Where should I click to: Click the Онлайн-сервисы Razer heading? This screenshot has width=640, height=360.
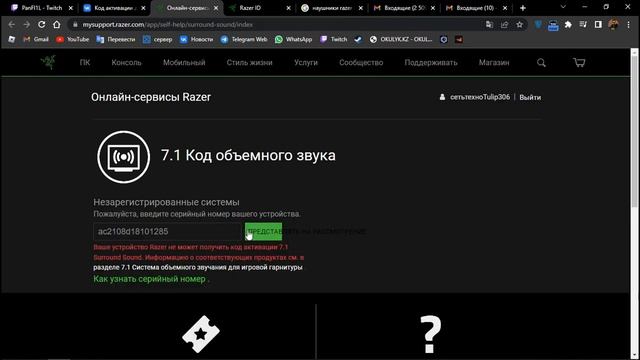point(151,97)
